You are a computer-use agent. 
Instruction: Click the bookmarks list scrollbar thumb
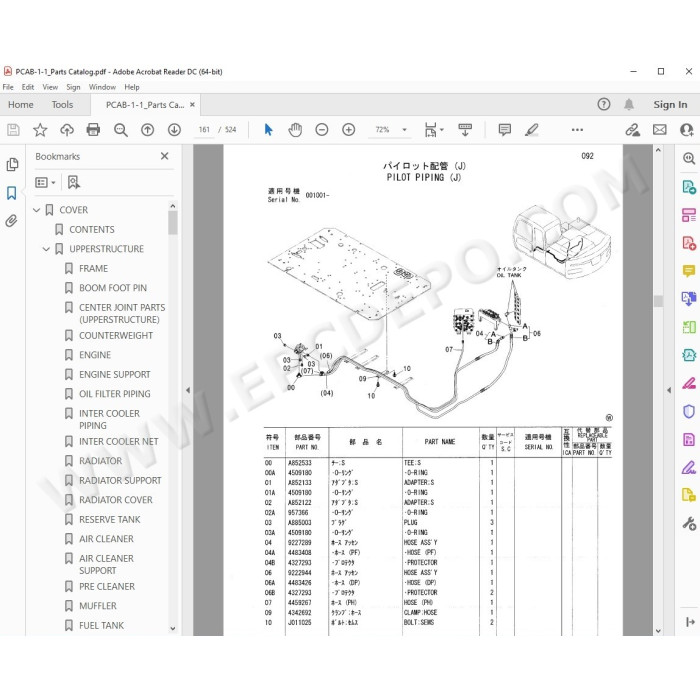click(173, 222)
